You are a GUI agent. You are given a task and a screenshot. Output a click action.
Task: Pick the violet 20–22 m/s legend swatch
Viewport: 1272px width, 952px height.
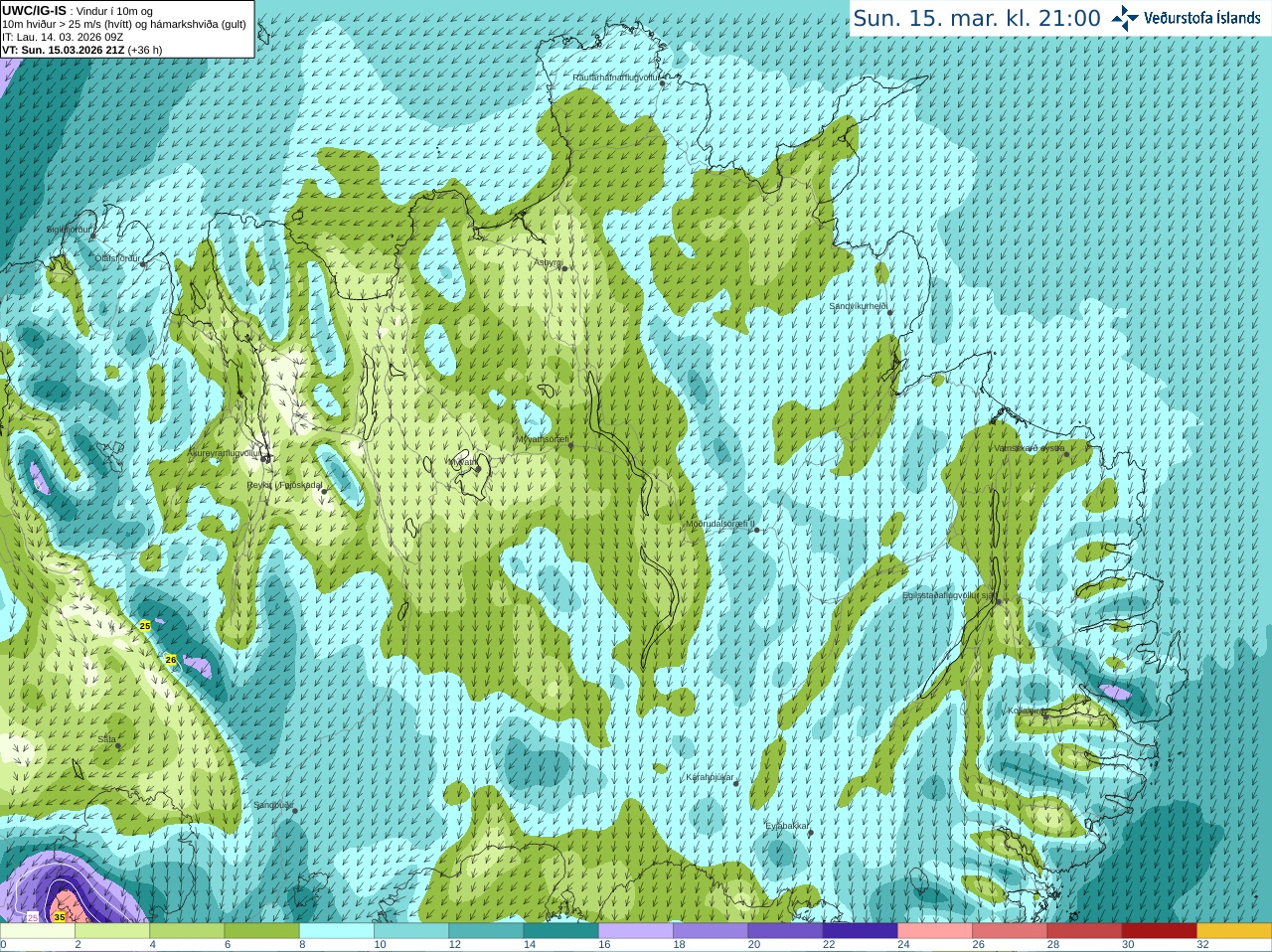785,931
